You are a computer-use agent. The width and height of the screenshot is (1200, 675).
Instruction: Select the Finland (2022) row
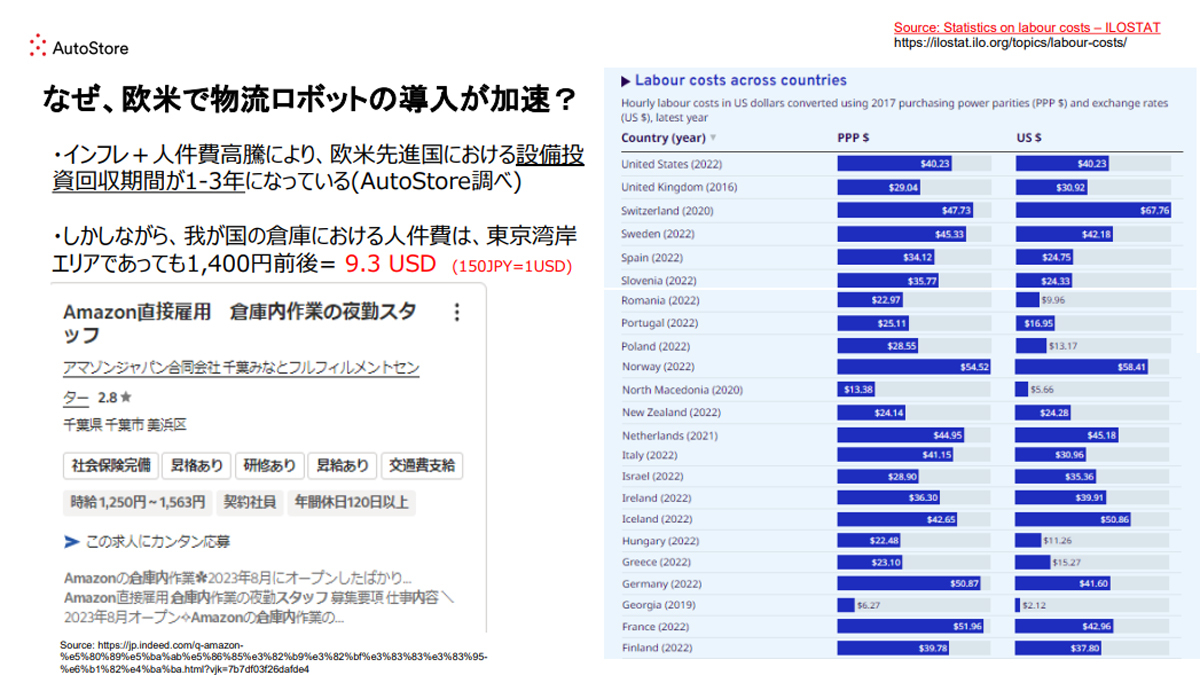click(902, 648)
